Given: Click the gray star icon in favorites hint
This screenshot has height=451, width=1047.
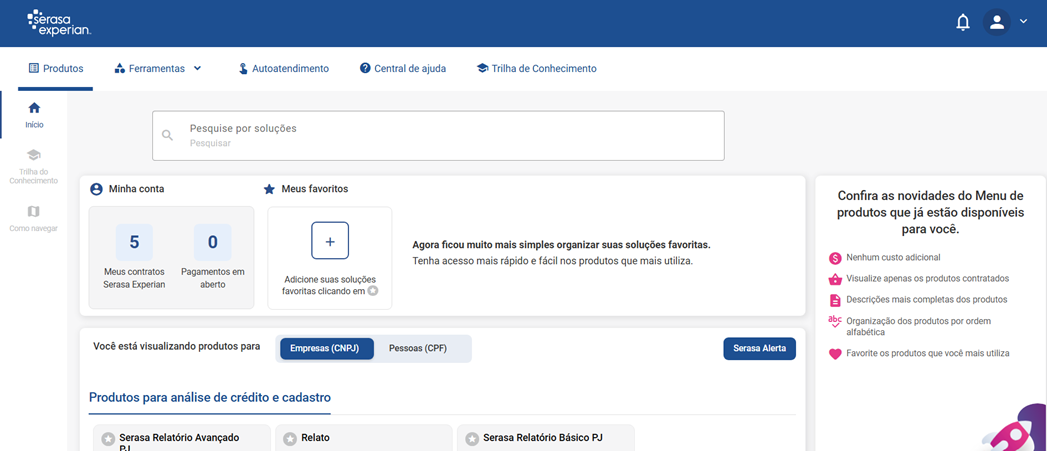Looking at the screenshot, I should pyautogui.click(x=373, y=291).
